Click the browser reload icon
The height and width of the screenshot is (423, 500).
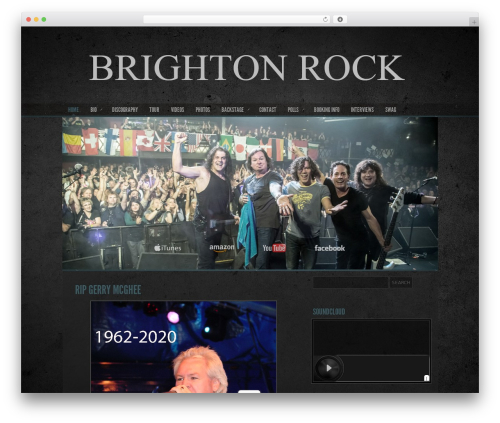pyautogui.click(x=325, y=19)
